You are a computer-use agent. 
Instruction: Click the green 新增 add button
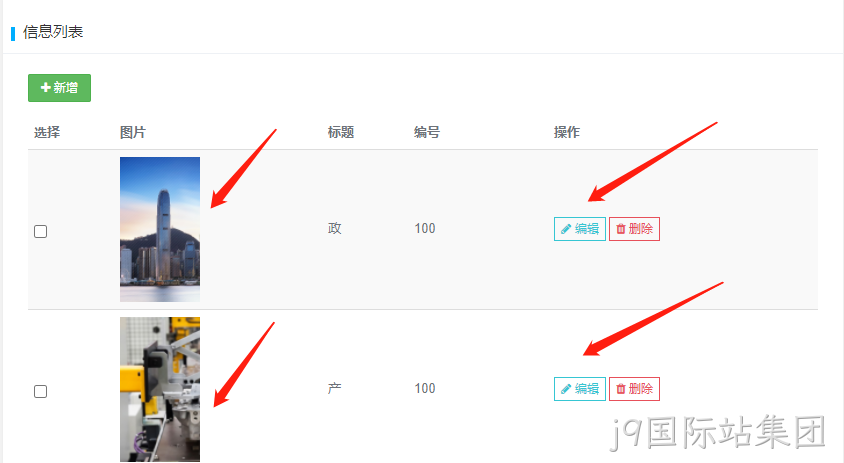click(59, 88)
